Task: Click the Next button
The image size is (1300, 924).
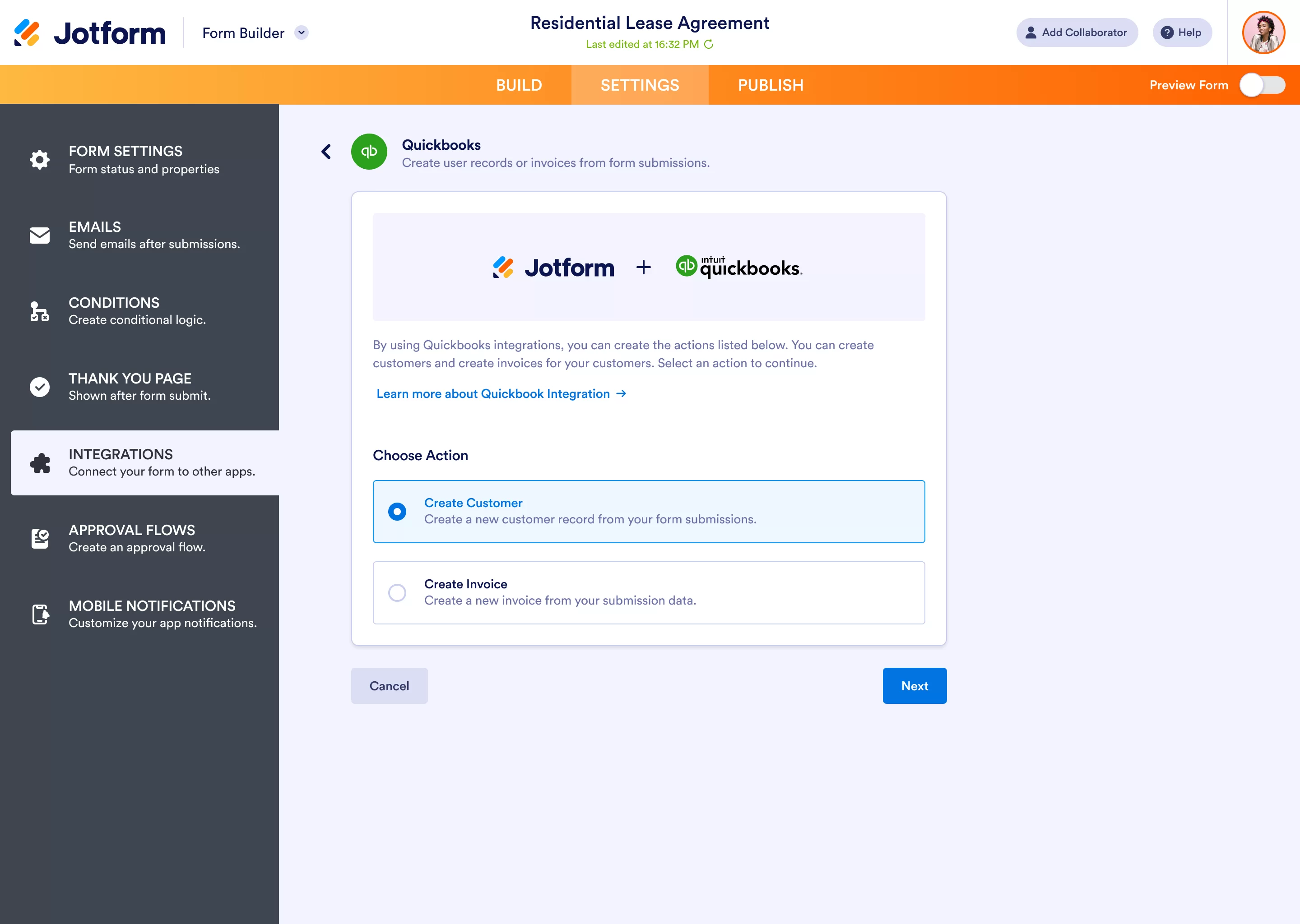Action: pos(914,686)
